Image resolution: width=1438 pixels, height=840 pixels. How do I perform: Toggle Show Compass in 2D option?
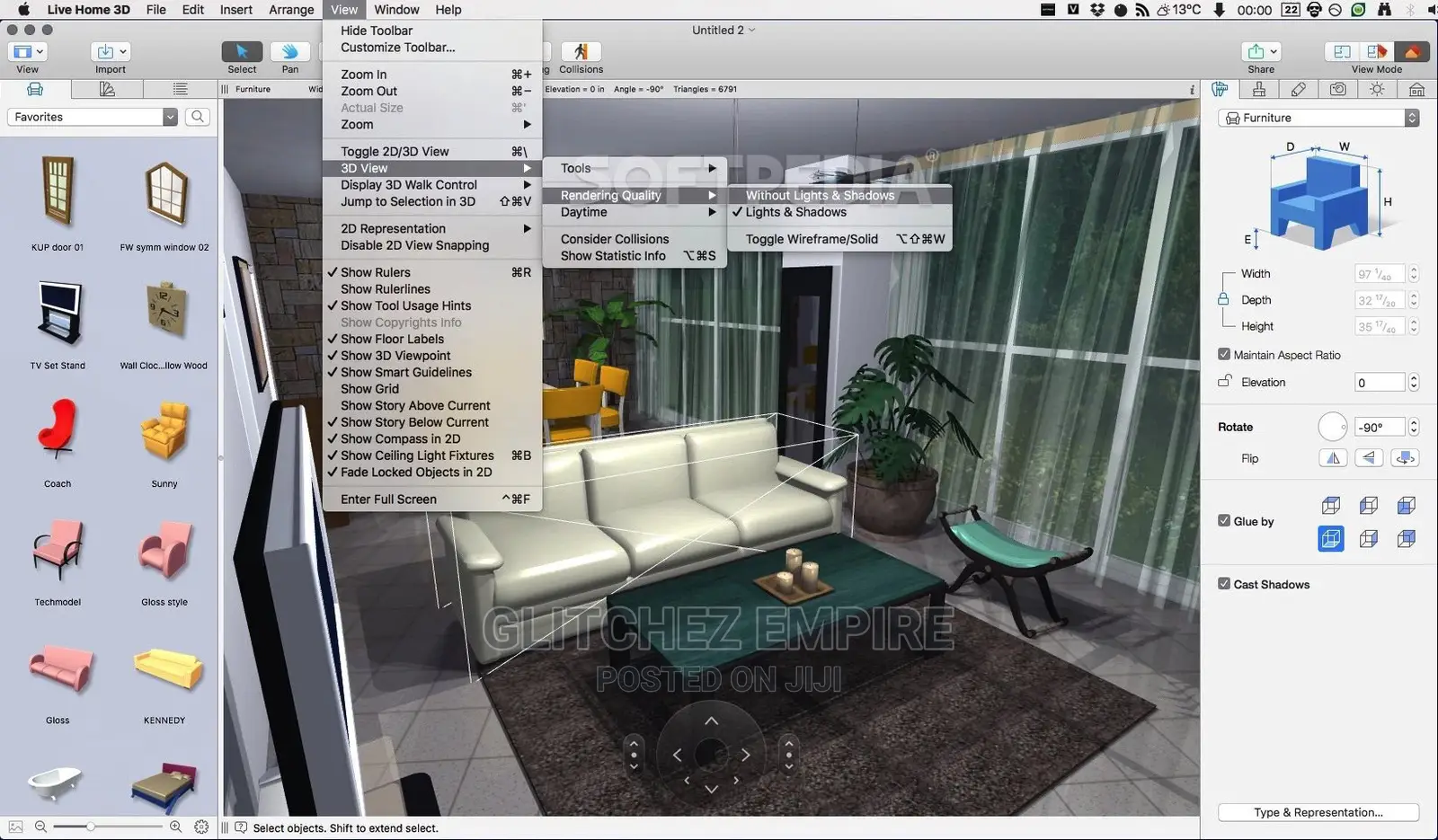point(432,438)
